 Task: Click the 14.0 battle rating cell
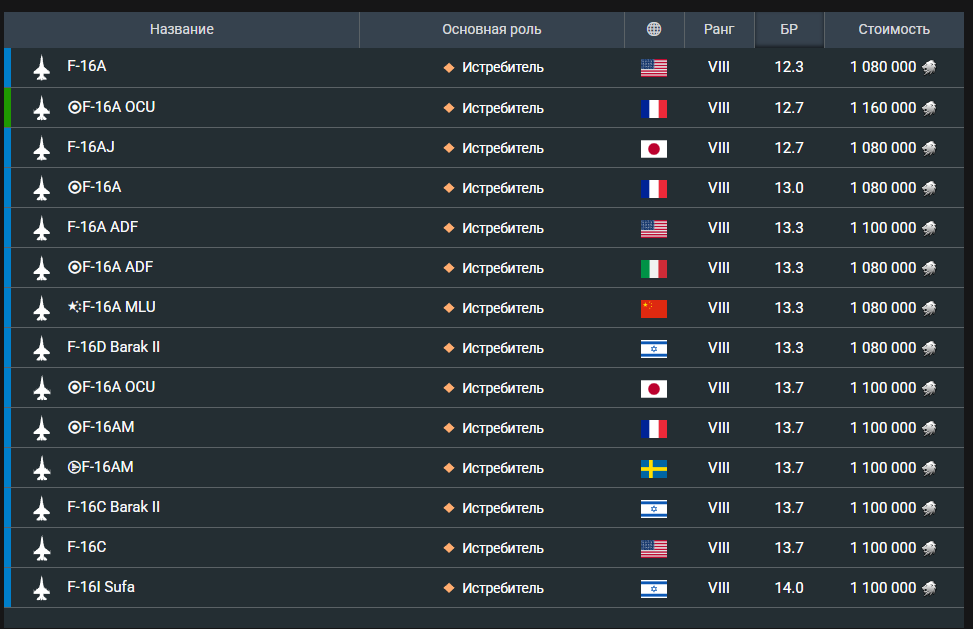click(789, 588)
